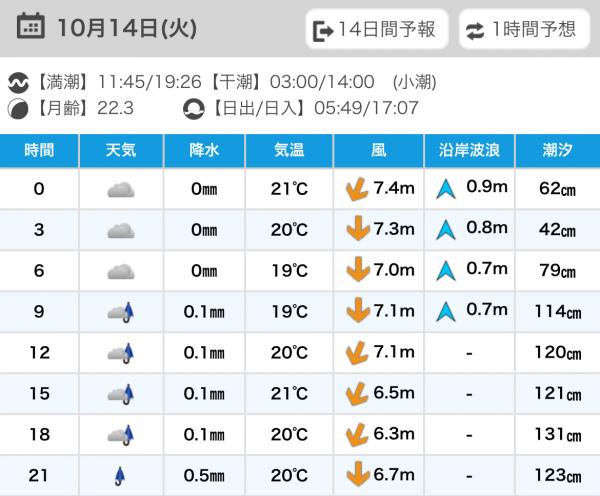Select the 沿岸波浪 column header

[469, 151]
